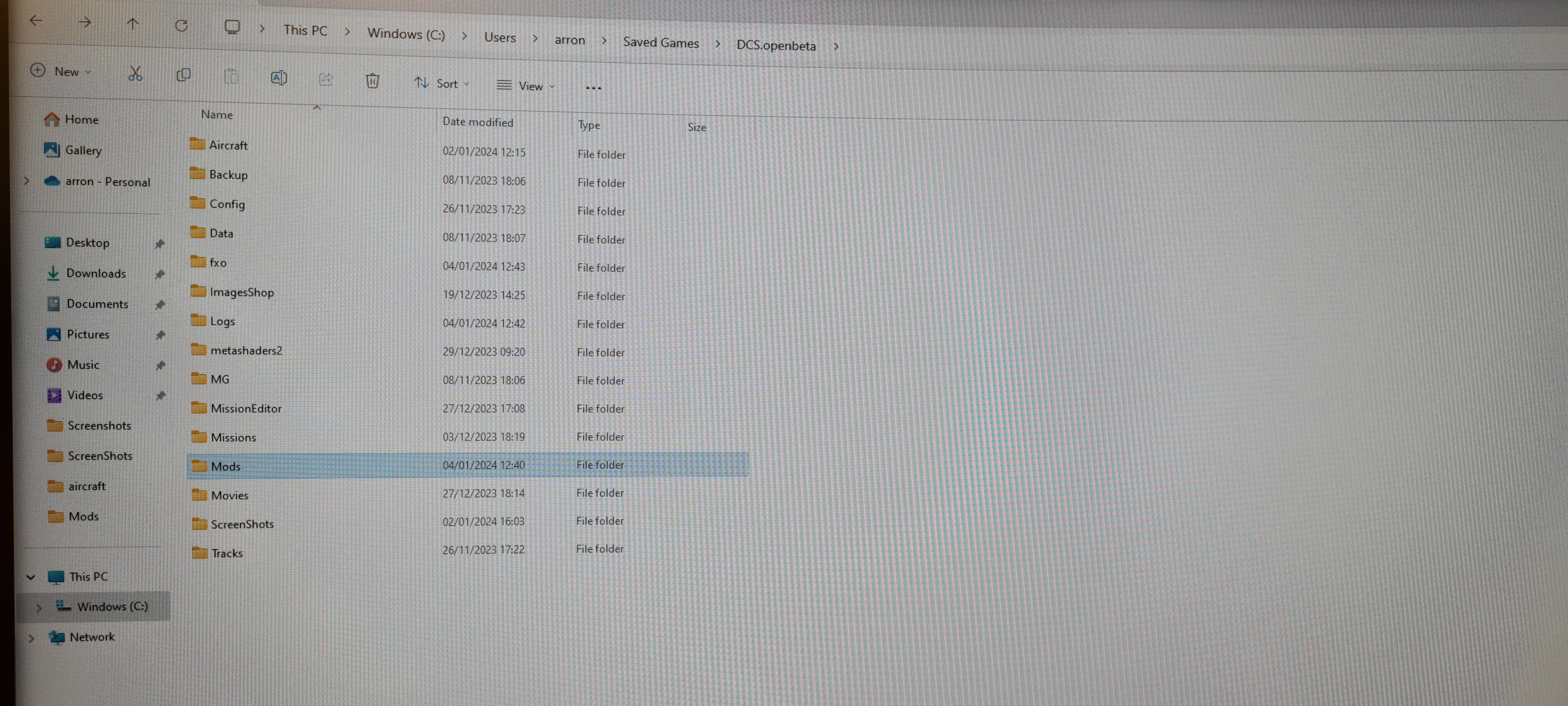Screen dimensions: 1568x706
Task: Navigate to Users breadcrumb
Action: point(500,37)
